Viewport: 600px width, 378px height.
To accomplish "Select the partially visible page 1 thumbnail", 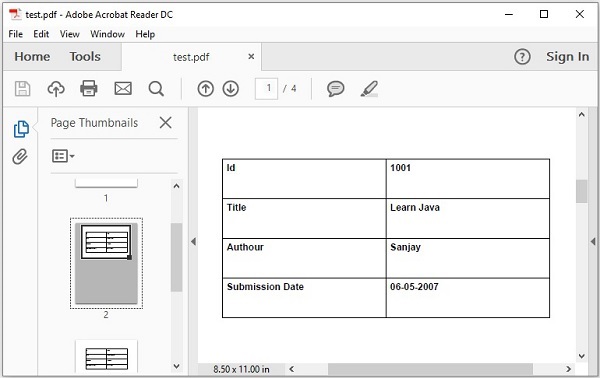I will [x=106, y=183].
